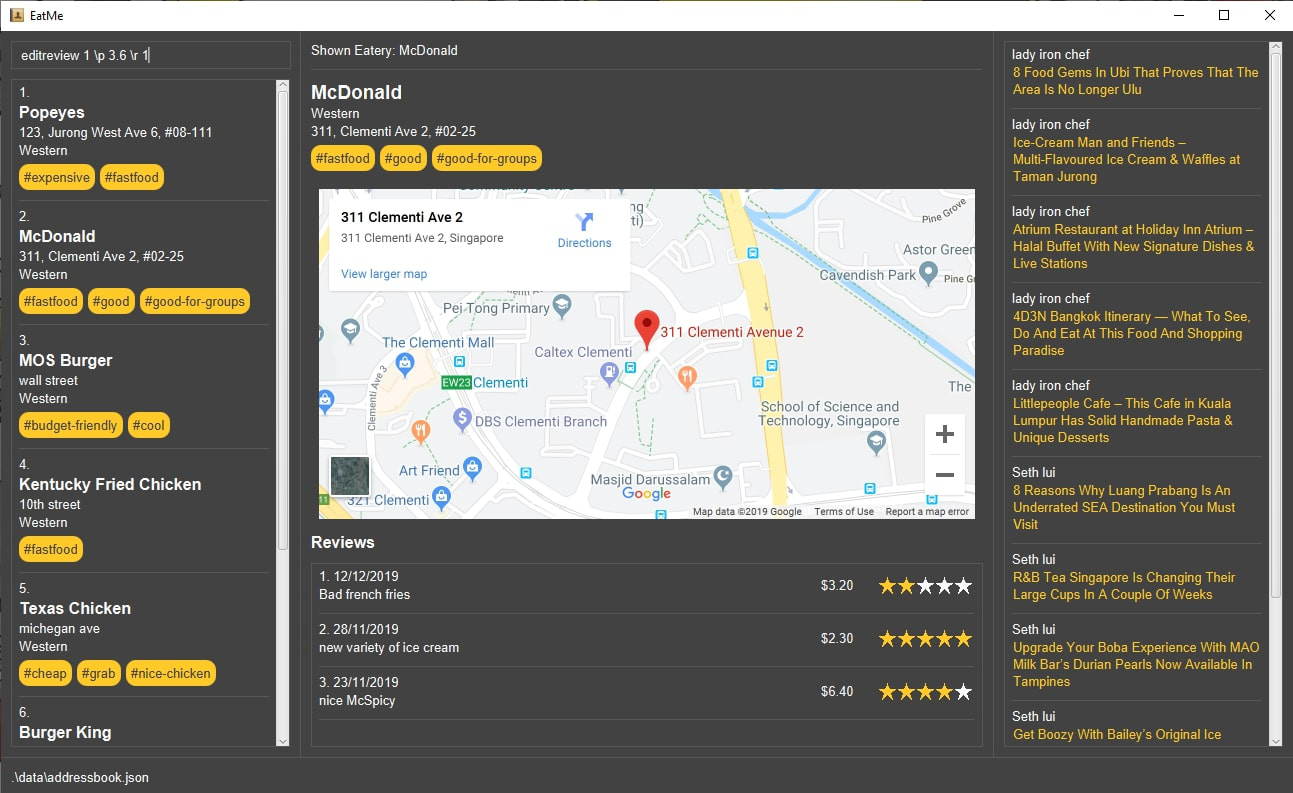
Task: Open Ice-Cream Man and Friends article
Action: pos(1126,159)
